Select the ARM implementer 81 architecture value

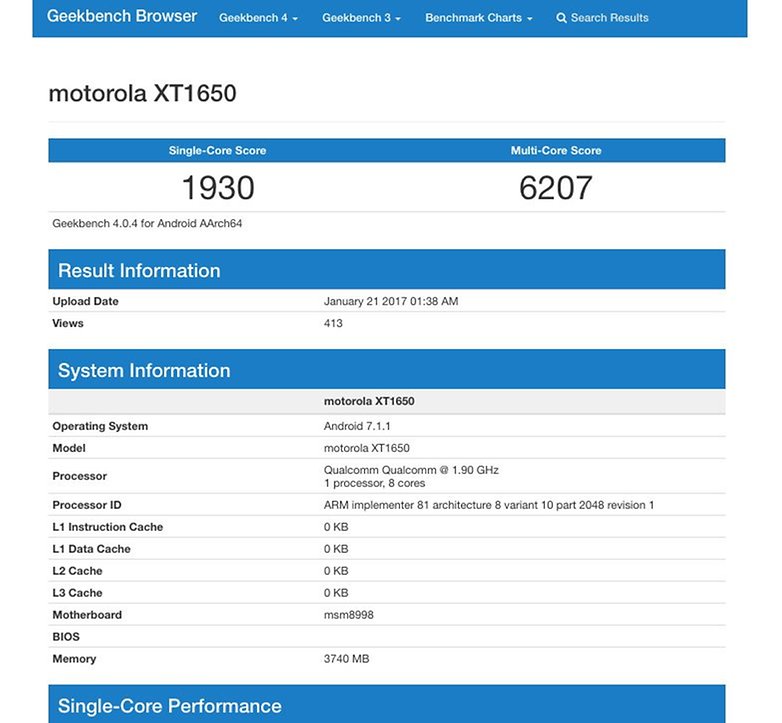coord(489,505)
